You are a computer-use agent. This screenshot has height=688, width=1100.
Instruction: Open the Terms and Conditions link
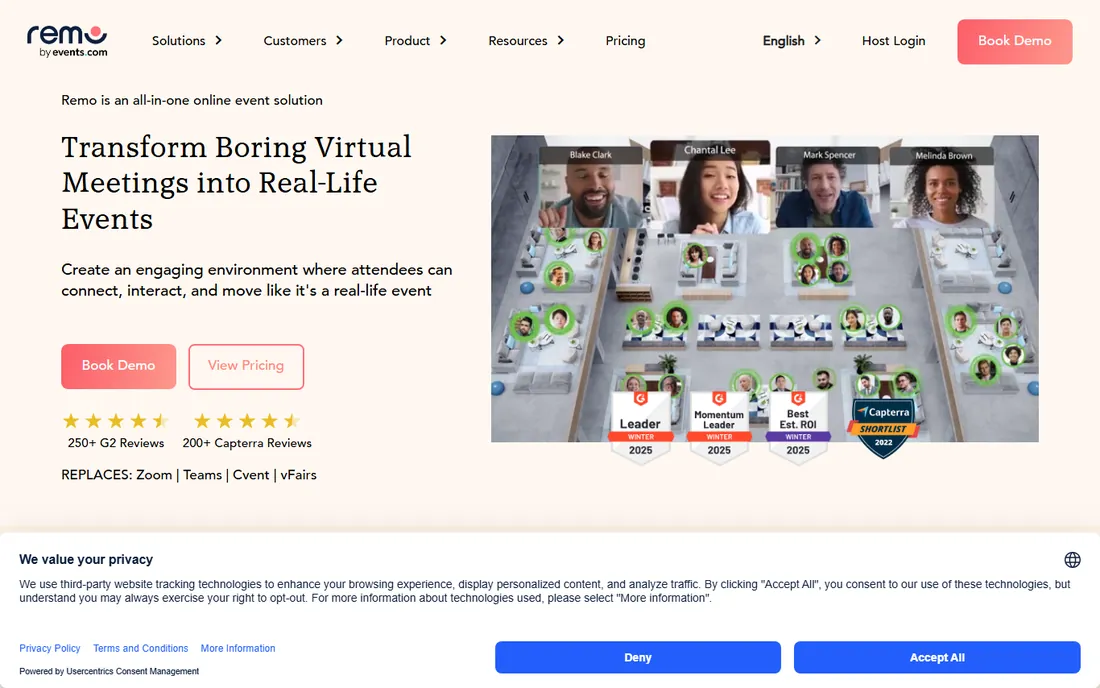pyautogui.click(x=140, y=648)
